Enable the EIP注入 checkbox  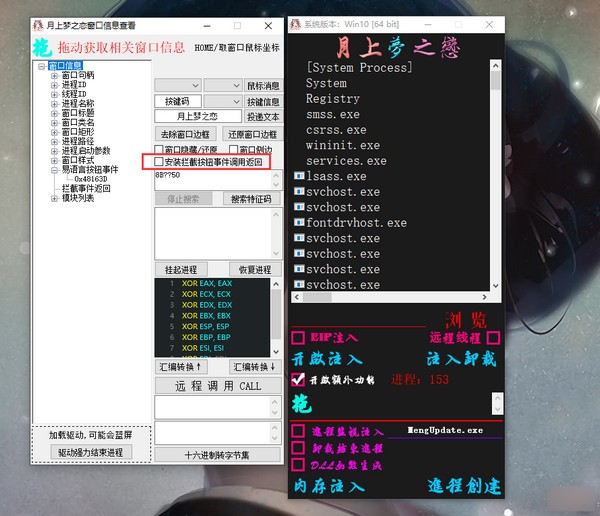(298, 338)
